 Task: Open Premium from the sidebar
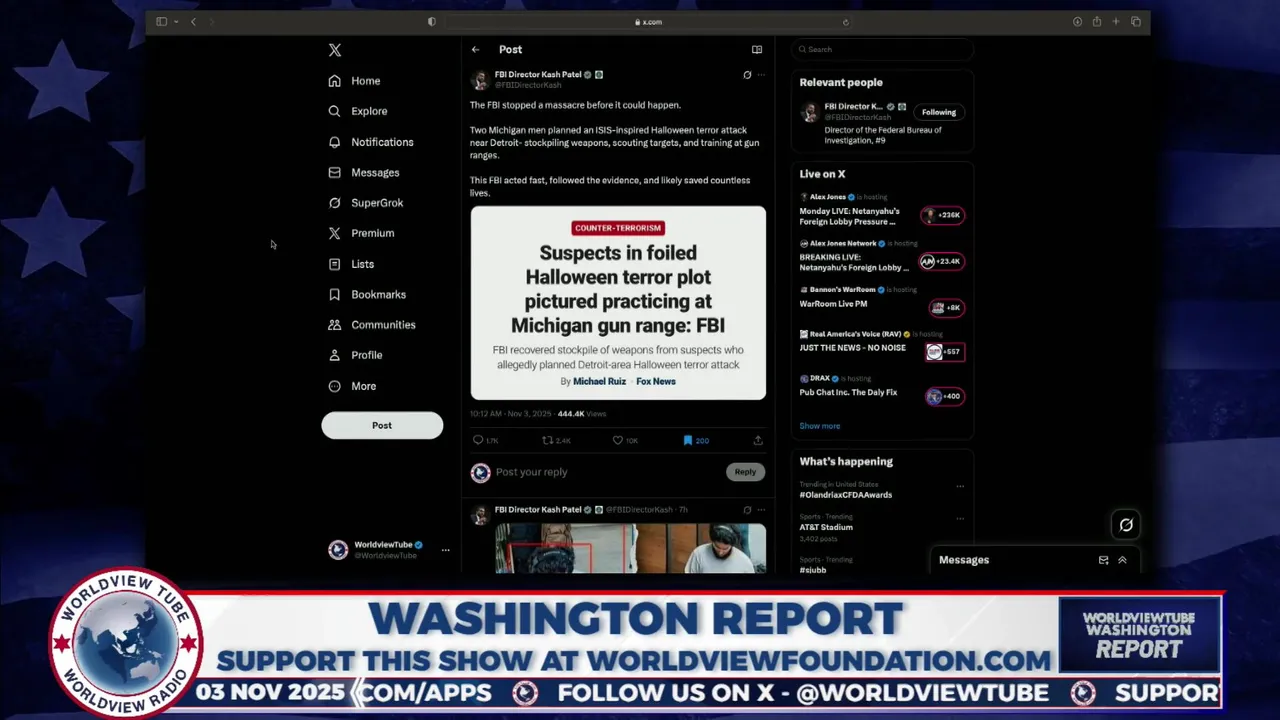361,233
